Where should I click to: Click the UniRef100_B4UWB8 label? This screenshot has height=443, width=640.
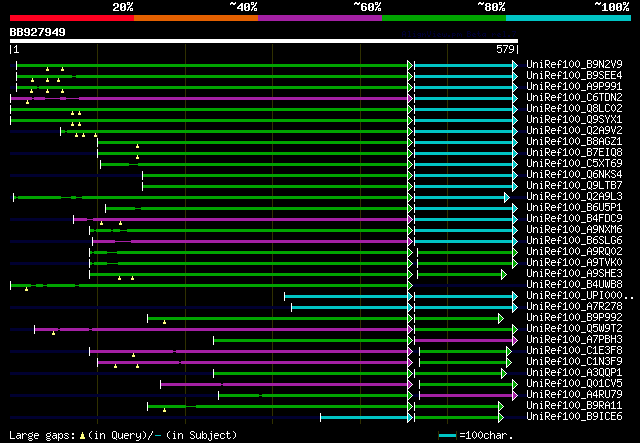[x=574, y=285]
